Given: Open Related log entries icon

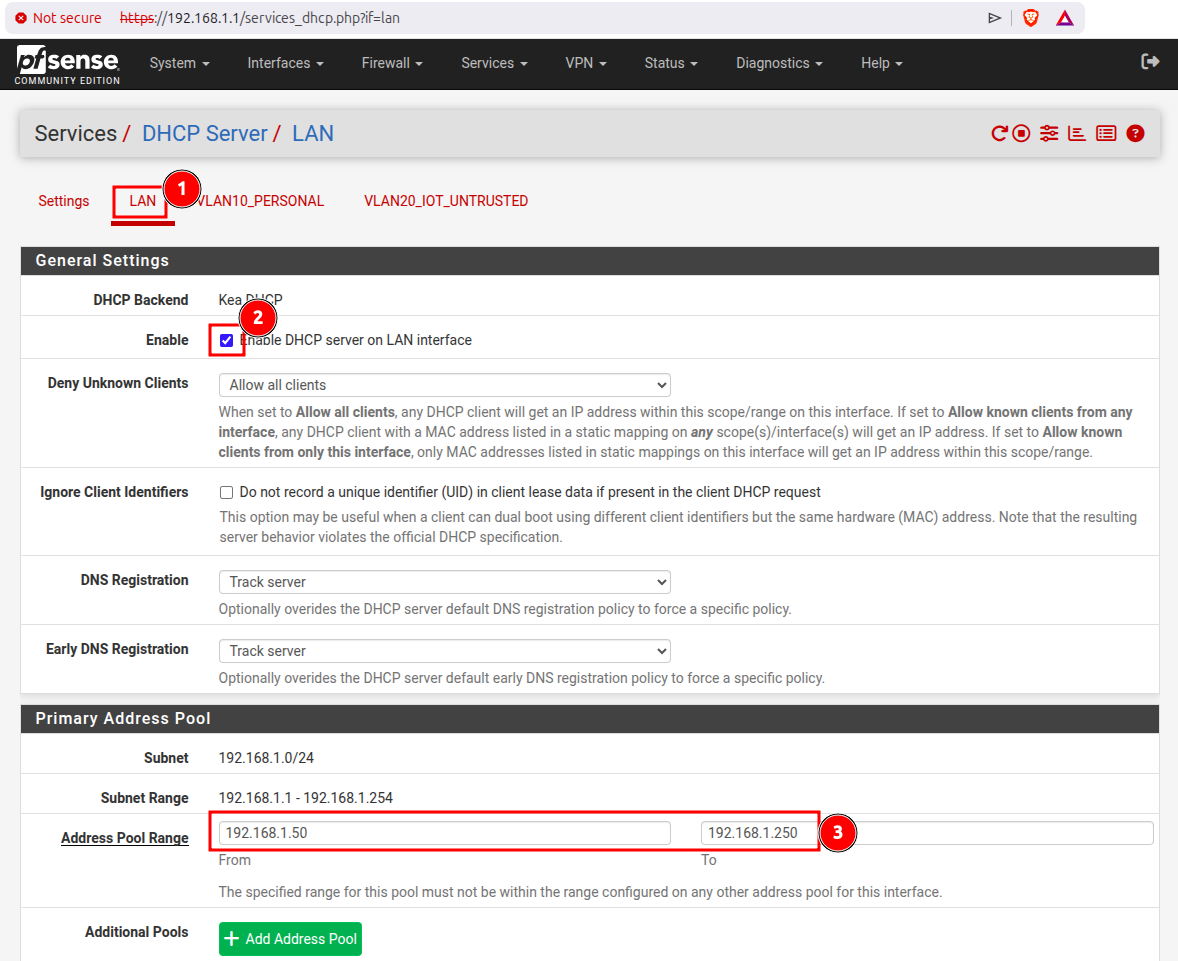Looking at the screenshot, I should point(1106,134).
